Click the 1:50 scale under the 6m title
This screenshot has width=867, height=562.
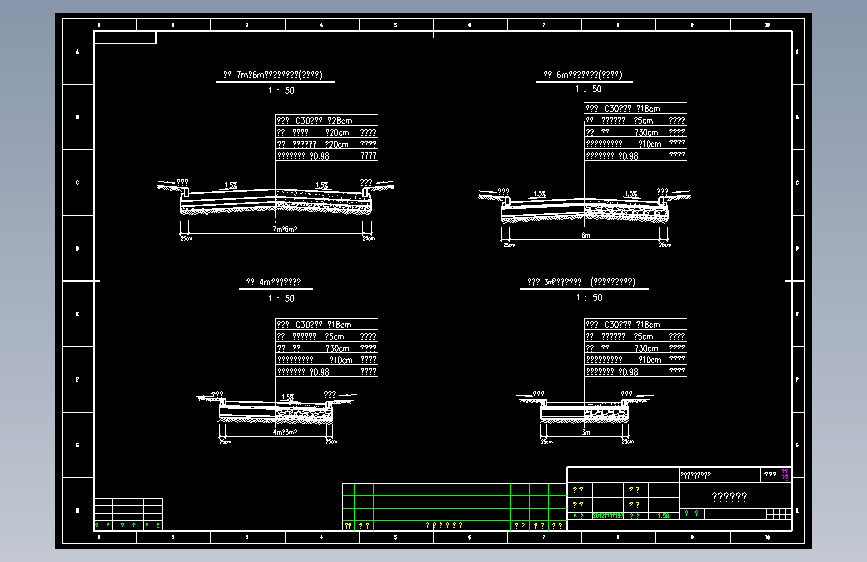[588, 89]
